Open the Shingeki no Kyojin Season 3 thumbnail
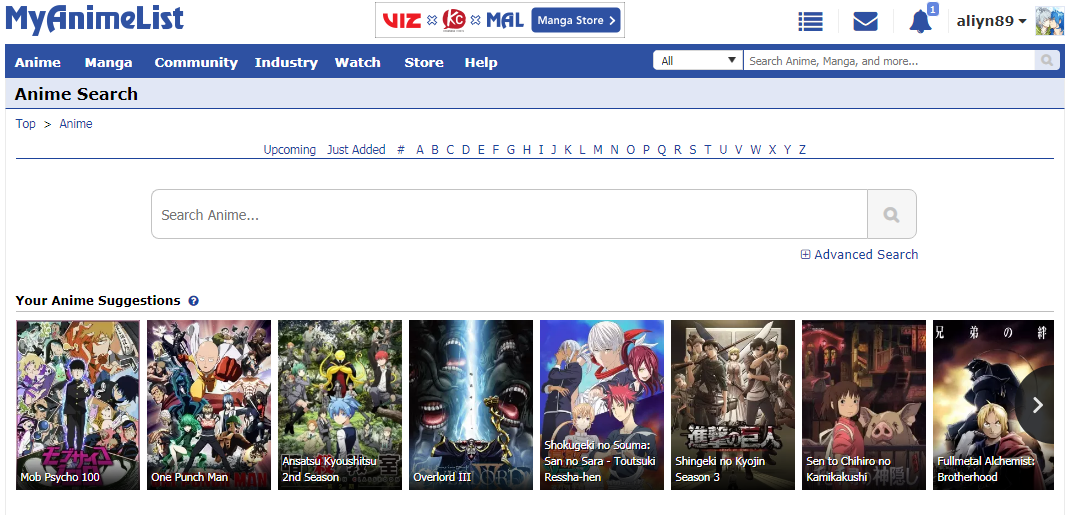Viewport: 1081px width, 515px height. click(733, 405)
